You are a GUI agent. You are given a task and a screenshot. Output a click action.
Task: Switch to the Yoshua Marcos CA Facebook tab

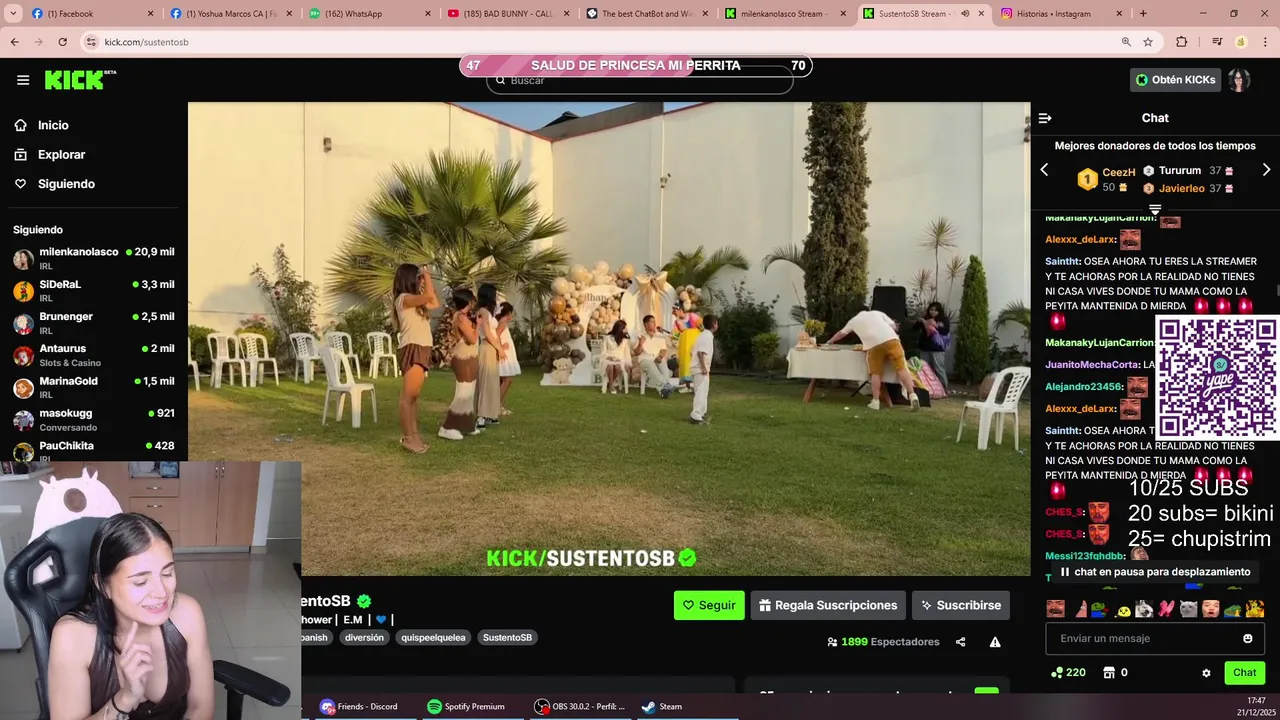[230, 14]
